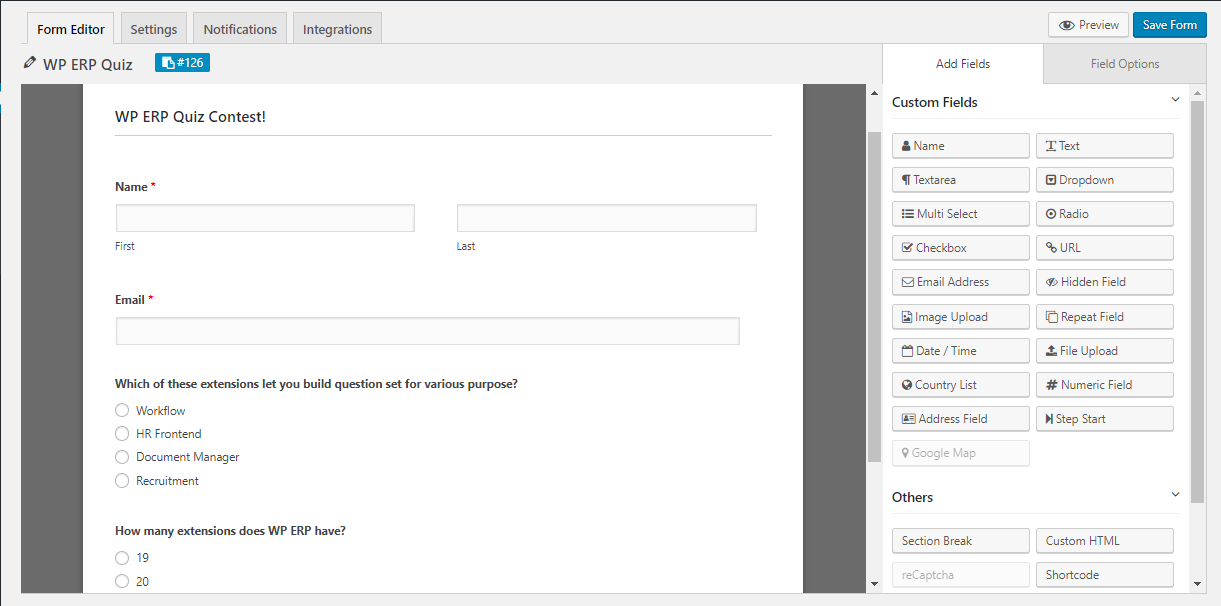Switch to the Add Fields panel tab
Screen dimensions: 1221x606
(x=963, y=64)
